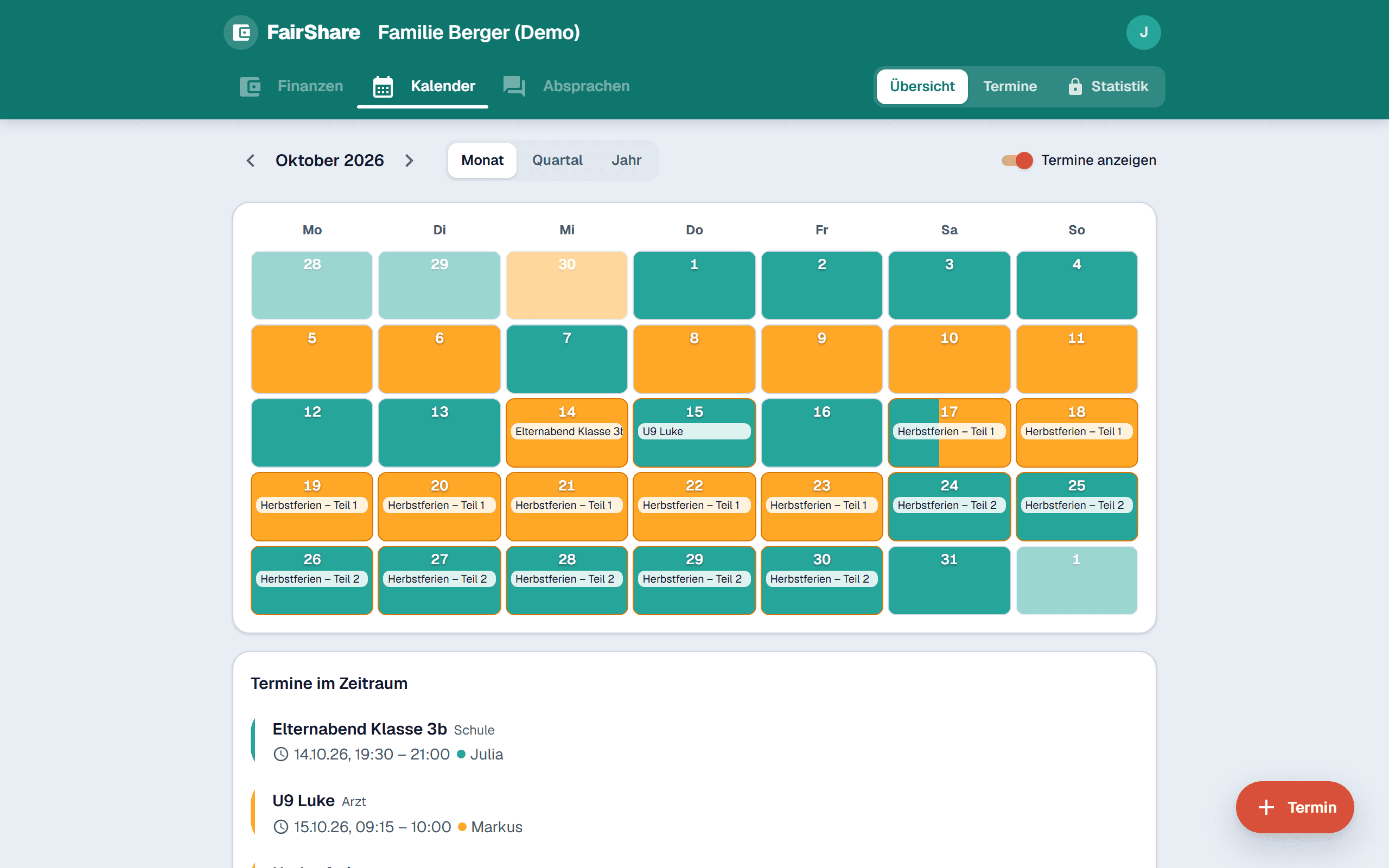1389x868 pixels.
Task: Open the Elternabend Klasse 3b list entry
Action: point(694,741)
